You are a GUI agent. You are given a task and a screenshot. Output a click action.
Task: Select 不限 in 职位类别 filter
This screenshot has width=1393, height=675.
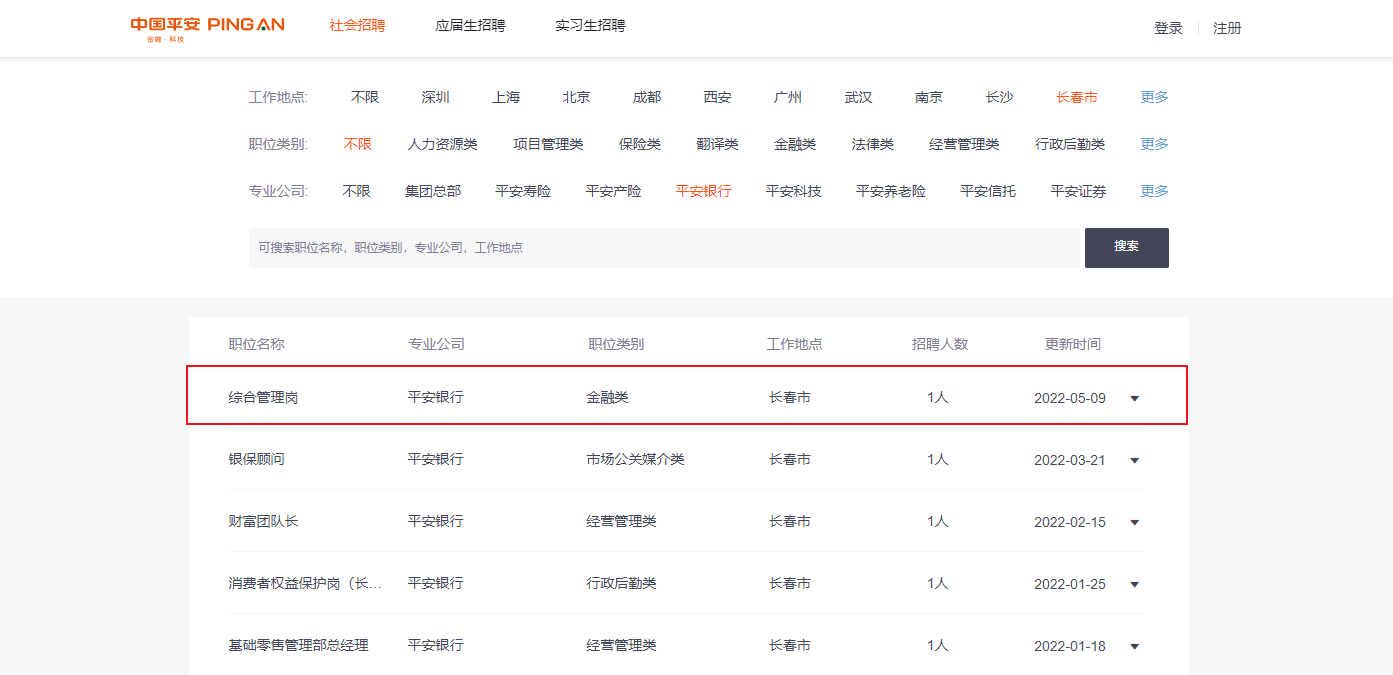358,144
